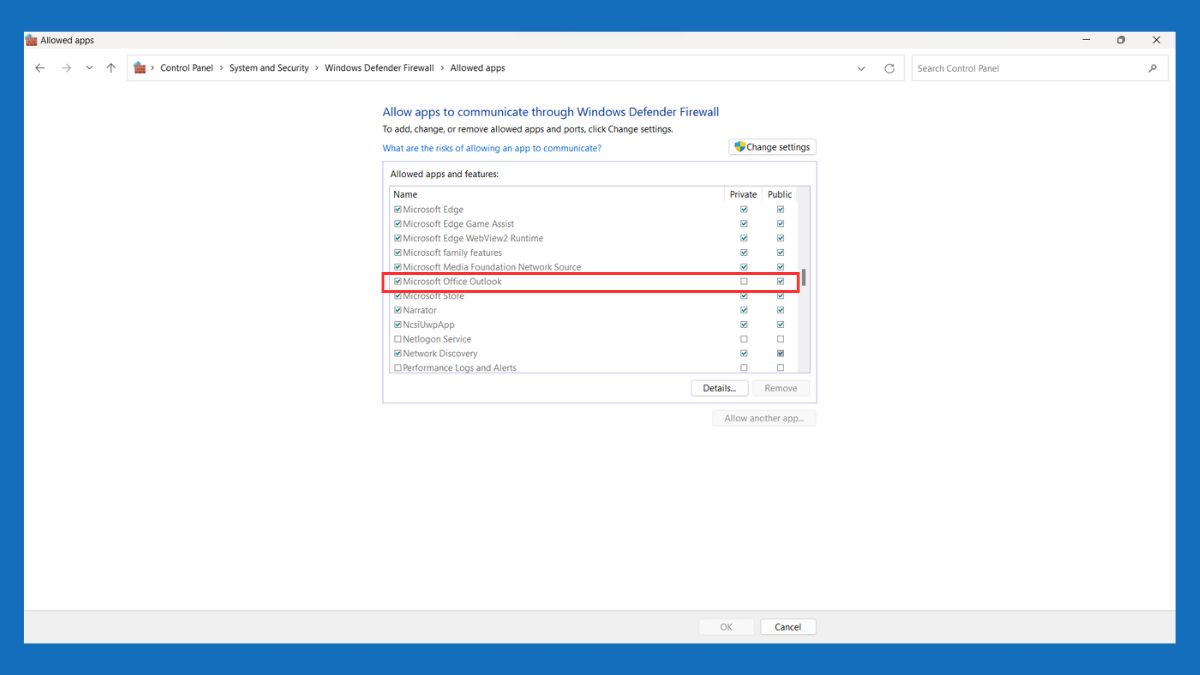The height and width of the screenshot is (675, 1200).
Task: Open the Control Panel breadcrumb item
Action: (187, 67)
